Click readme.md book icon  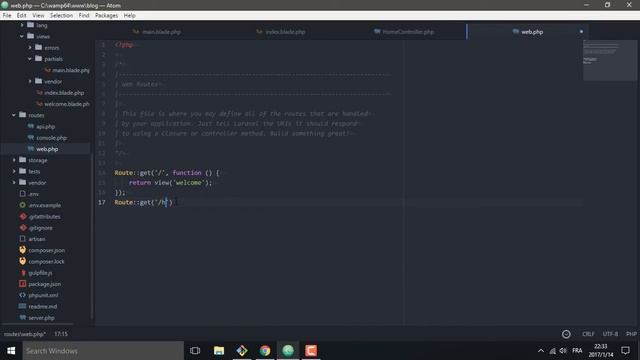[x=22, y=306]
